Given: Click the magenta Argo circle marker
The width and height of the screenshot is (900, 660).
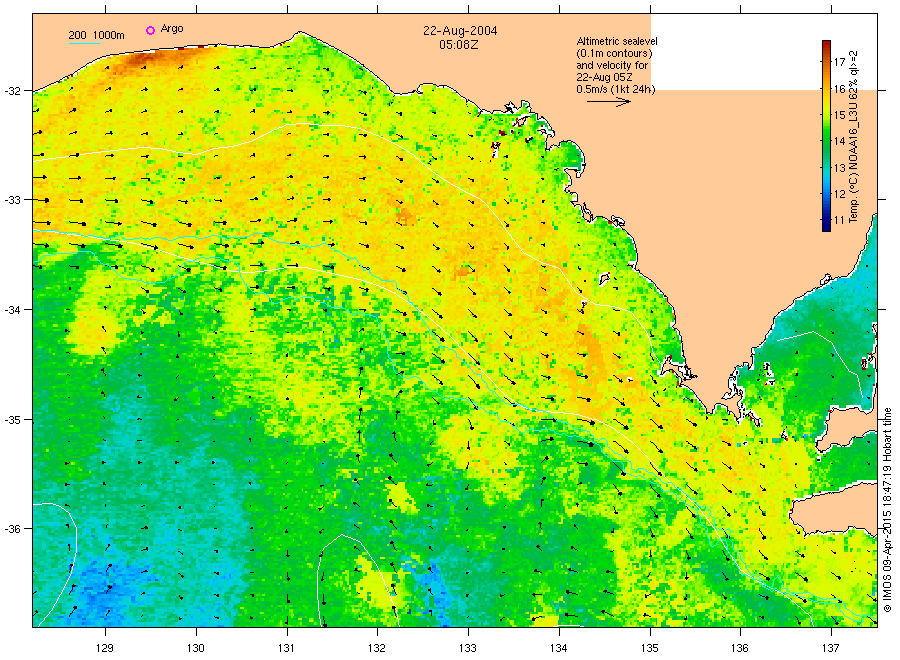Looking at the screenshot, I should (x=150, y=30).
